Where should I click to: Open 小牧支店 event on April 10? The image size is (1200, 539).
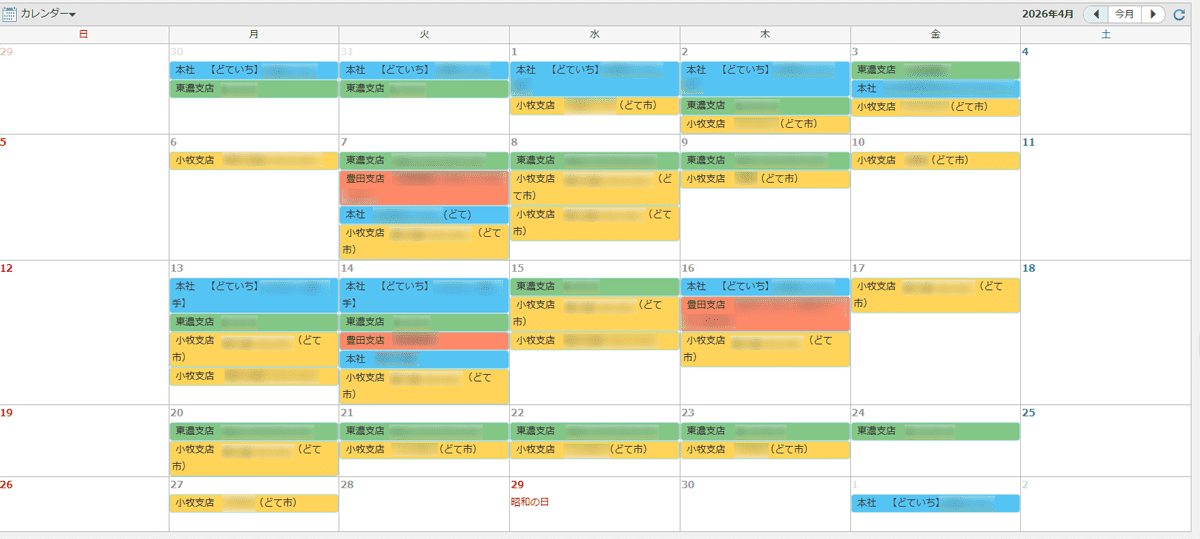pos(935,160)
